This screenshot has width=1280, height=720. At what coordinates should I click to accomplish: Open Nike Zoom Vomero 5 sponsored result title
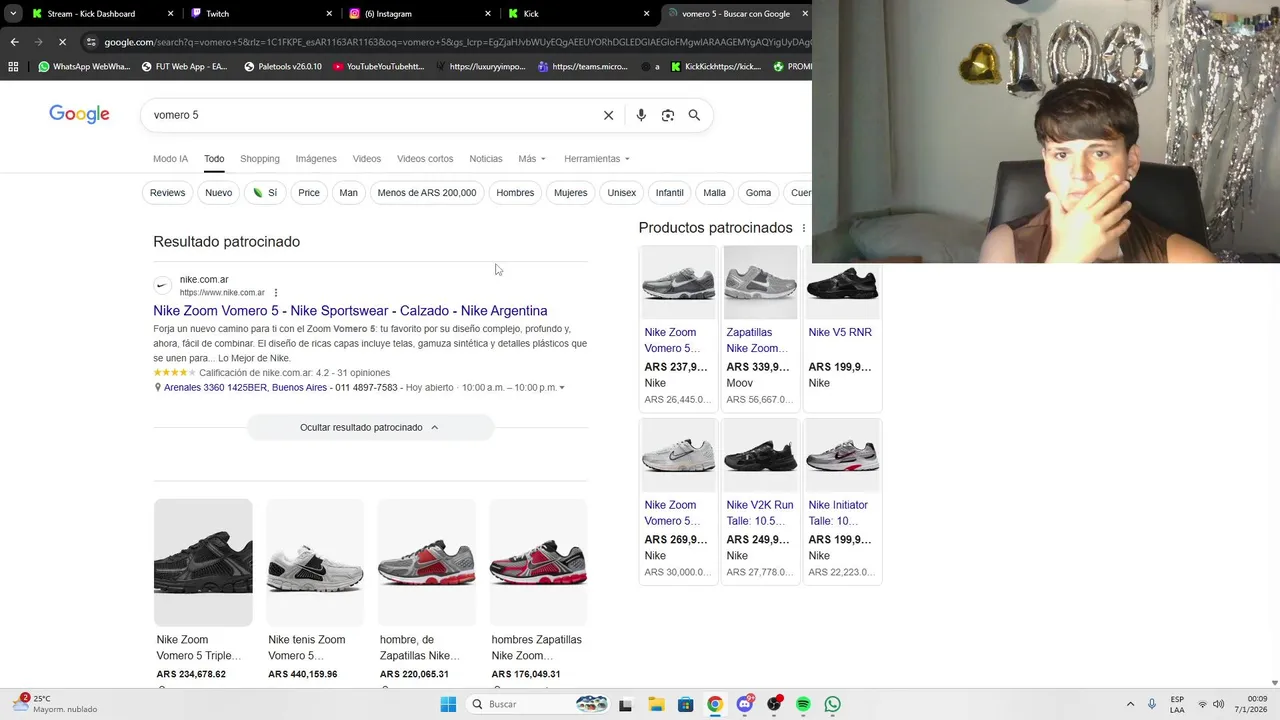click(350, 311)
